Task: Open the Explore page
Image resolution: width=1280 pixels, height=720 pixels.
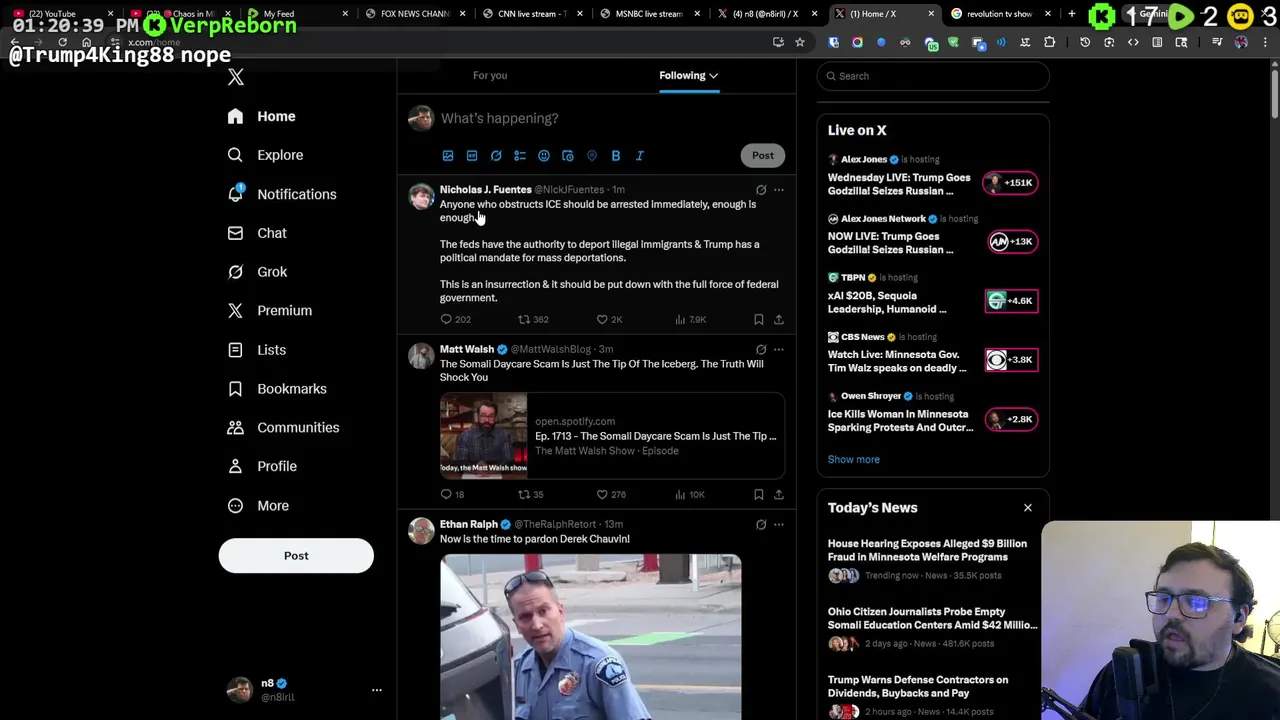Action: [x=265, y=155]
